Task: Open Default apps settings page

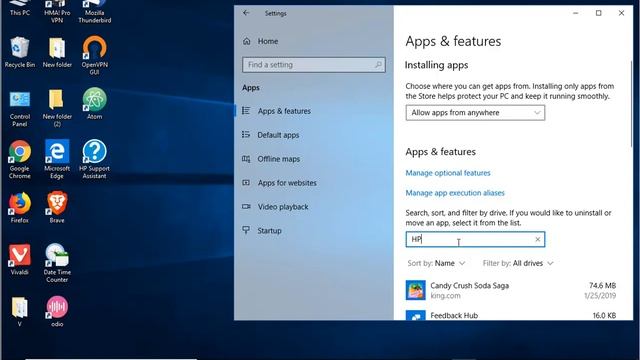Action: (x=314, y=135)
